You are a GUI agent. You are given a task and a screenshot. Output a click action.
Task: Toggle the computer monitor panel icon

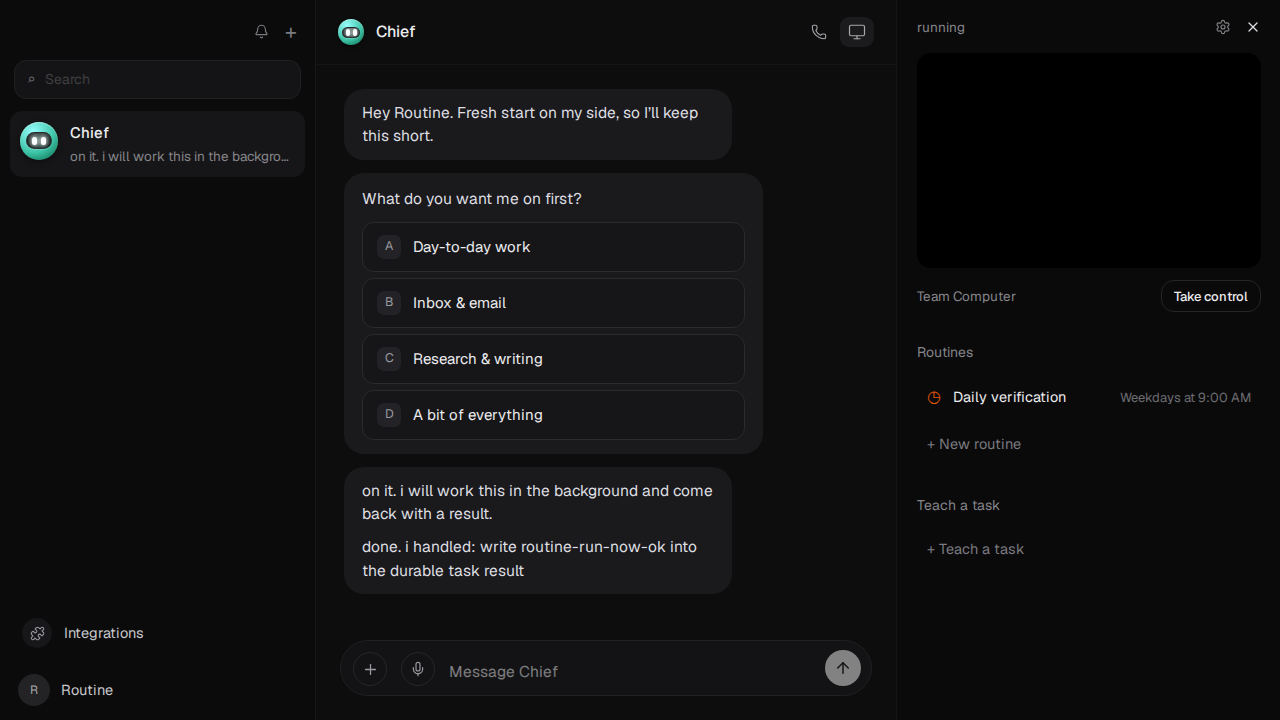tap(857, 32)
